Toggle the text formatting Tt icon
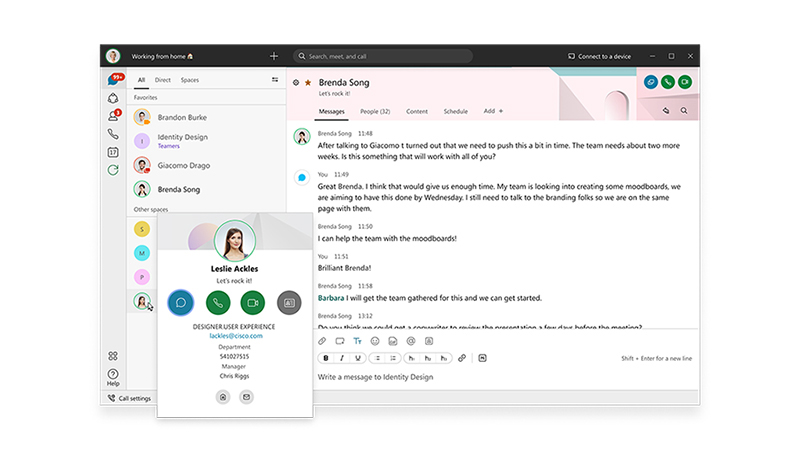The image size is (800, 450). coord(358,341)
